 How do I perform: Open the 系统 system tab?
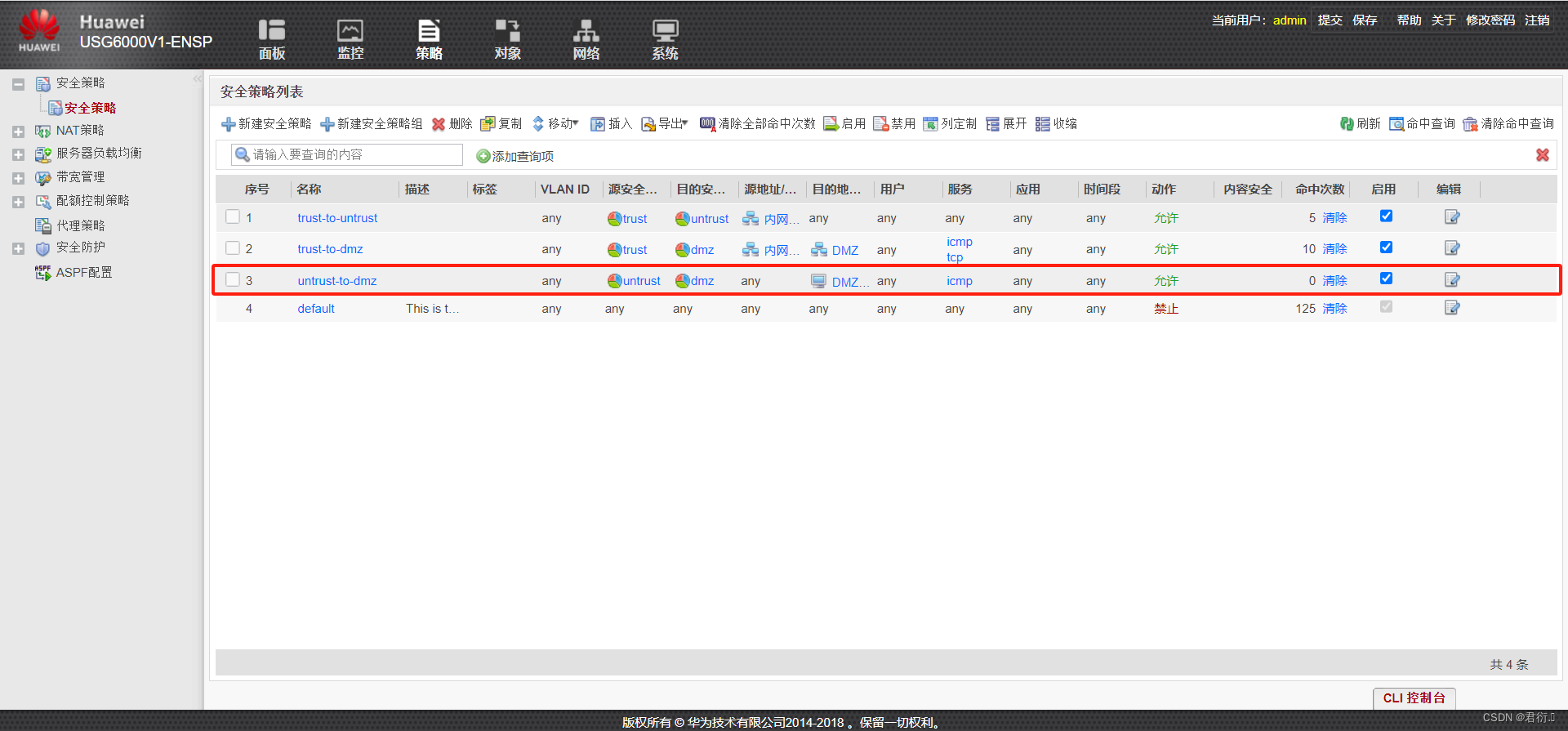click(665, 39)
